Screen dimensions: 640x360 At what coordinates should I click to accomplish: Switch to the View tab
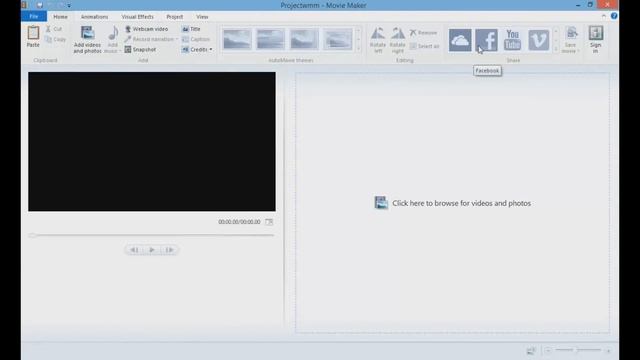click(x=202, y=17)
